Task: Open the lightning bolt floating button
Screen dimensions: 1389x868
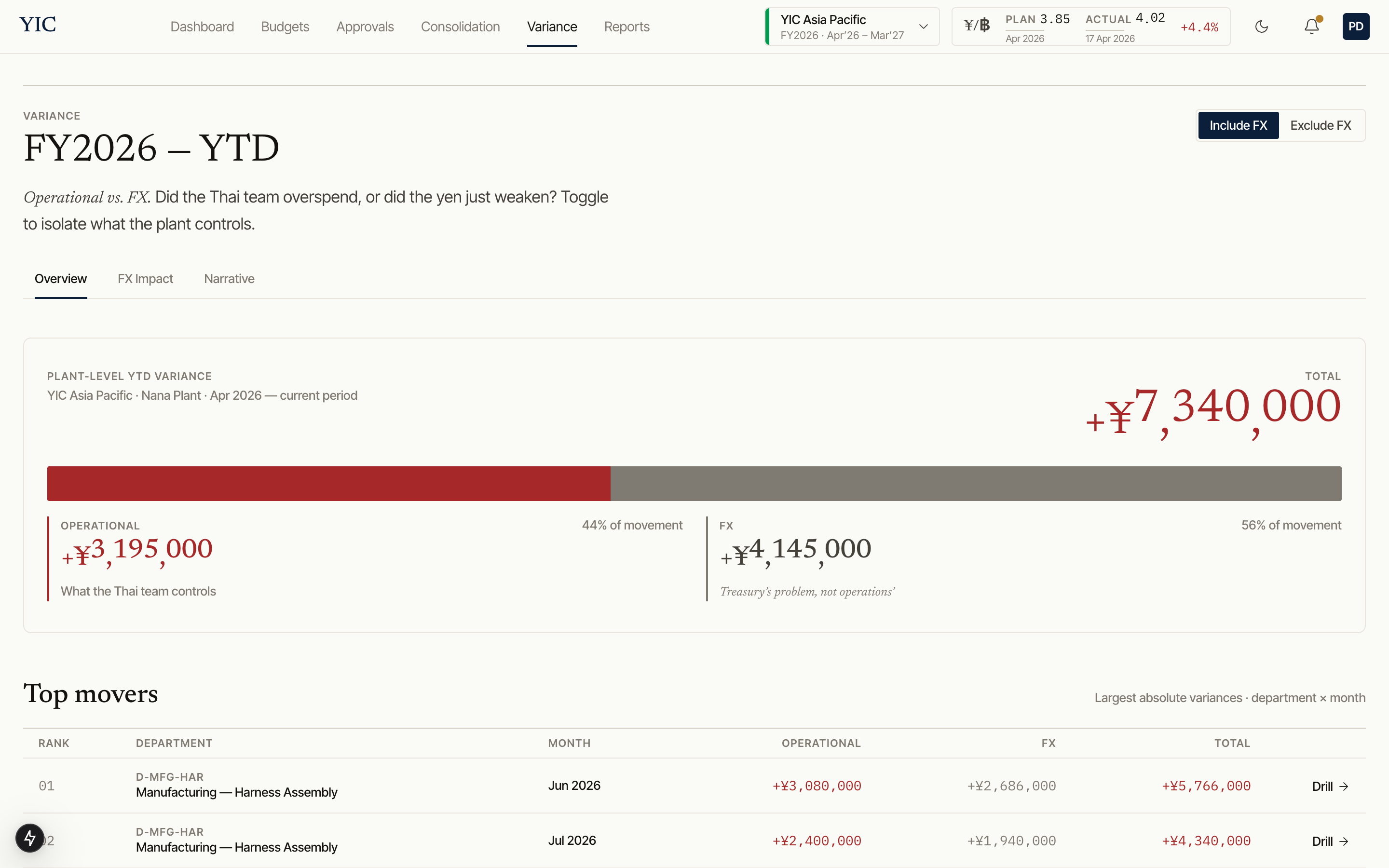Action: coord(30,838)
